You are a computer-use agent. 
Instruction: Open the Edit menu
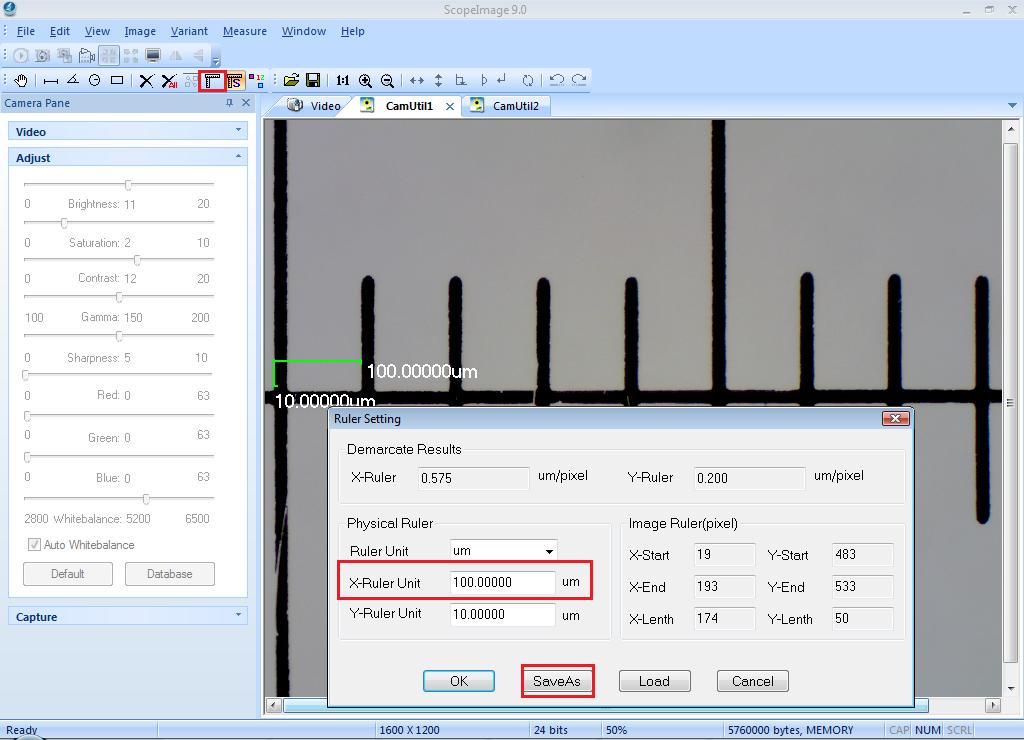[59, 31]
